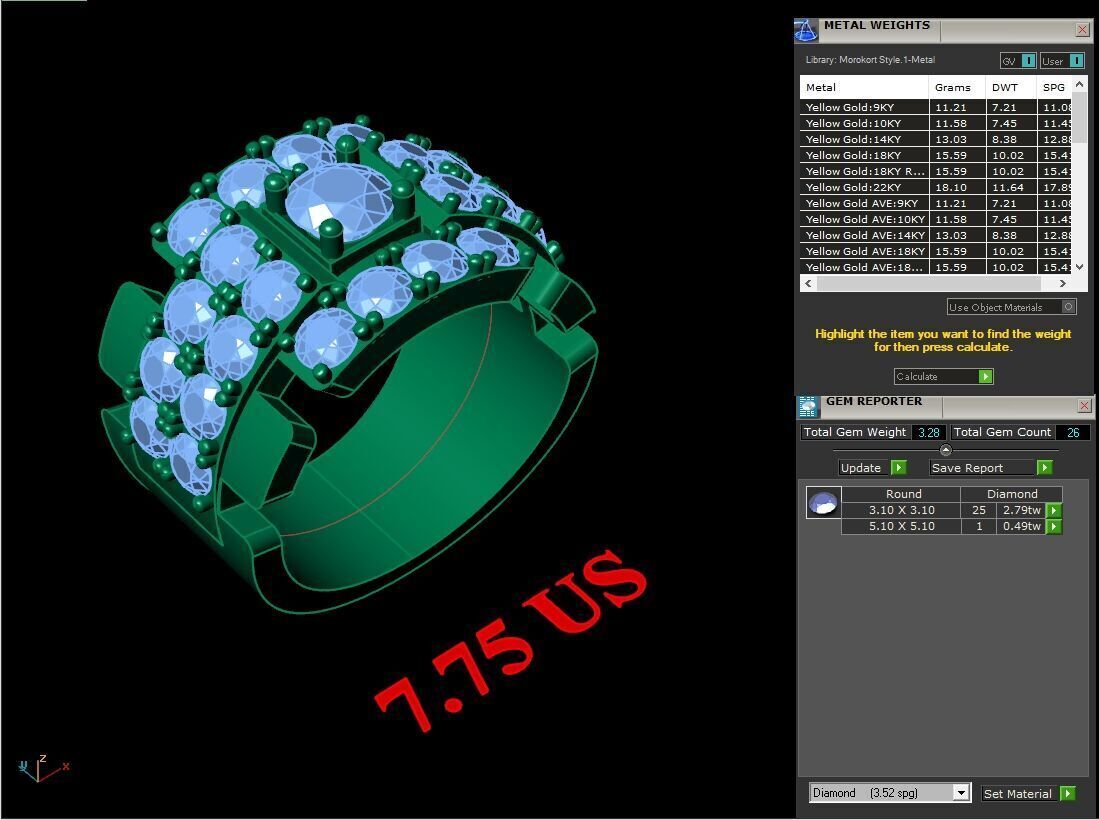Screen dimensions: 1099x820
Task: Click the 25 gem count cell
Action: (x=979, y=510)
